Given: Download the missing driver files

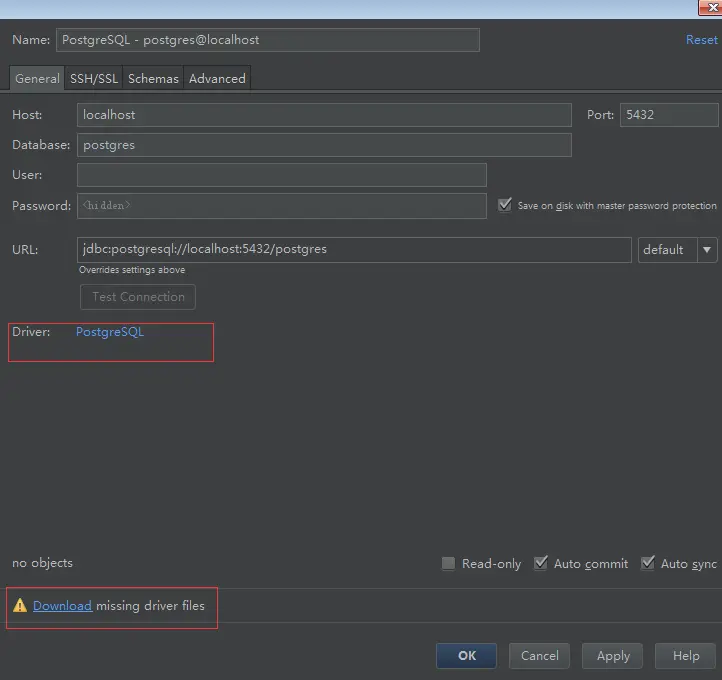Looking at the screenshot, I should pyautogui.click(x=62, y=605).
